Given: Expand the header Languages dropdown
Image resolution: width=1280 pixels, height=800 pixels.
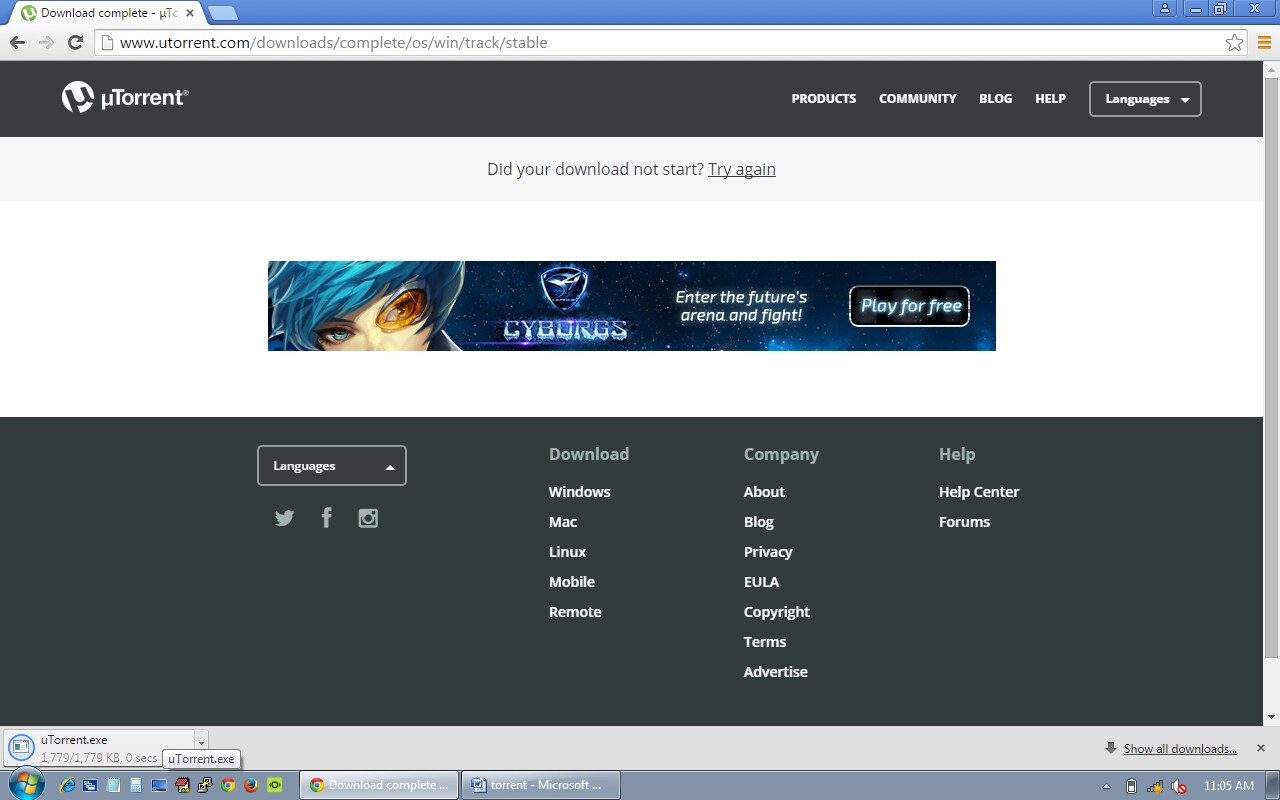Looking at the screenshot, I should click(x=1145, y=99).
